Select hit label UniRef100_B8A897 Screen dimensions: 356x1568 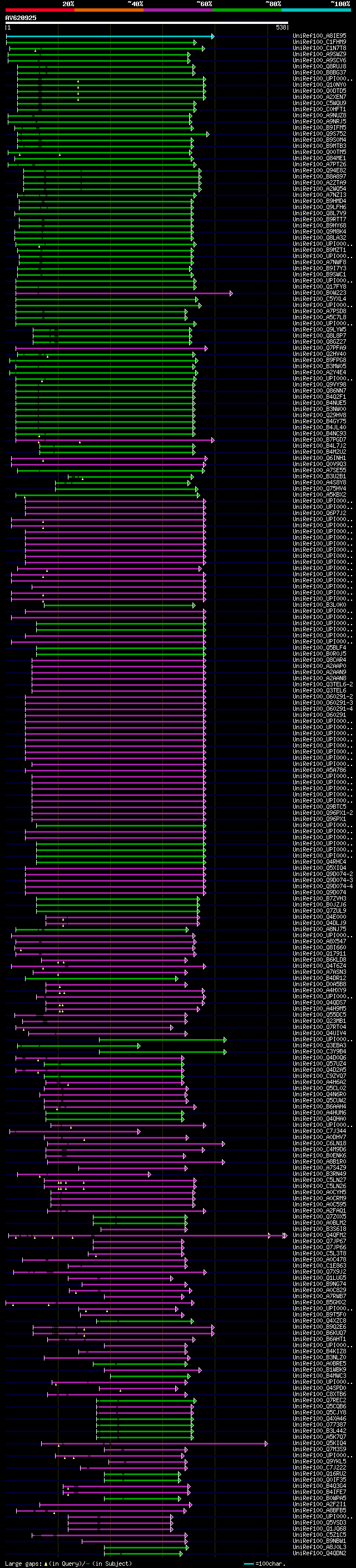click(x=319, y=176)
